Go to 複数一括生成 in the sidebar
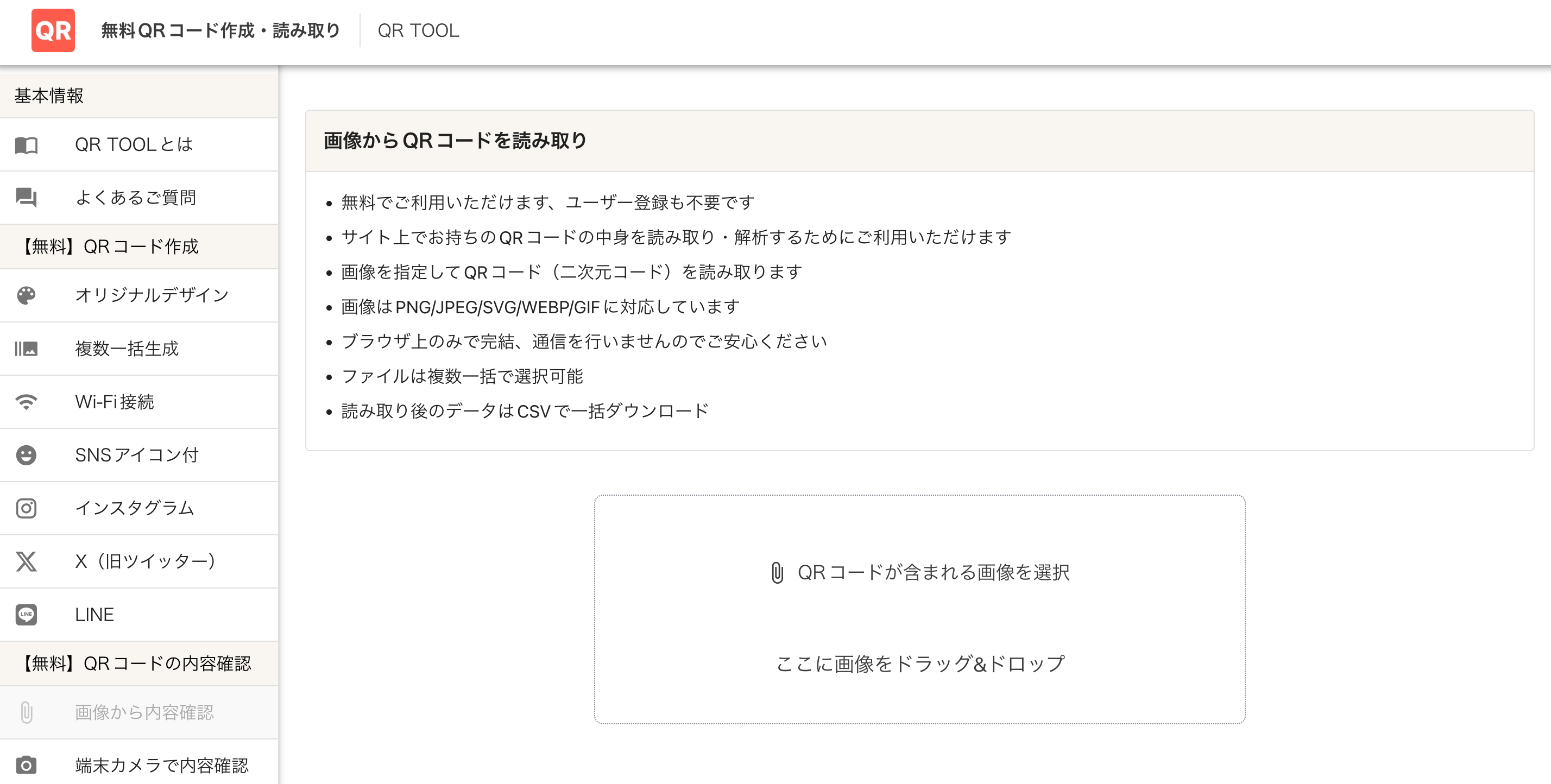1551x784 pixels. pyautogui.click(x=127, y=349)
